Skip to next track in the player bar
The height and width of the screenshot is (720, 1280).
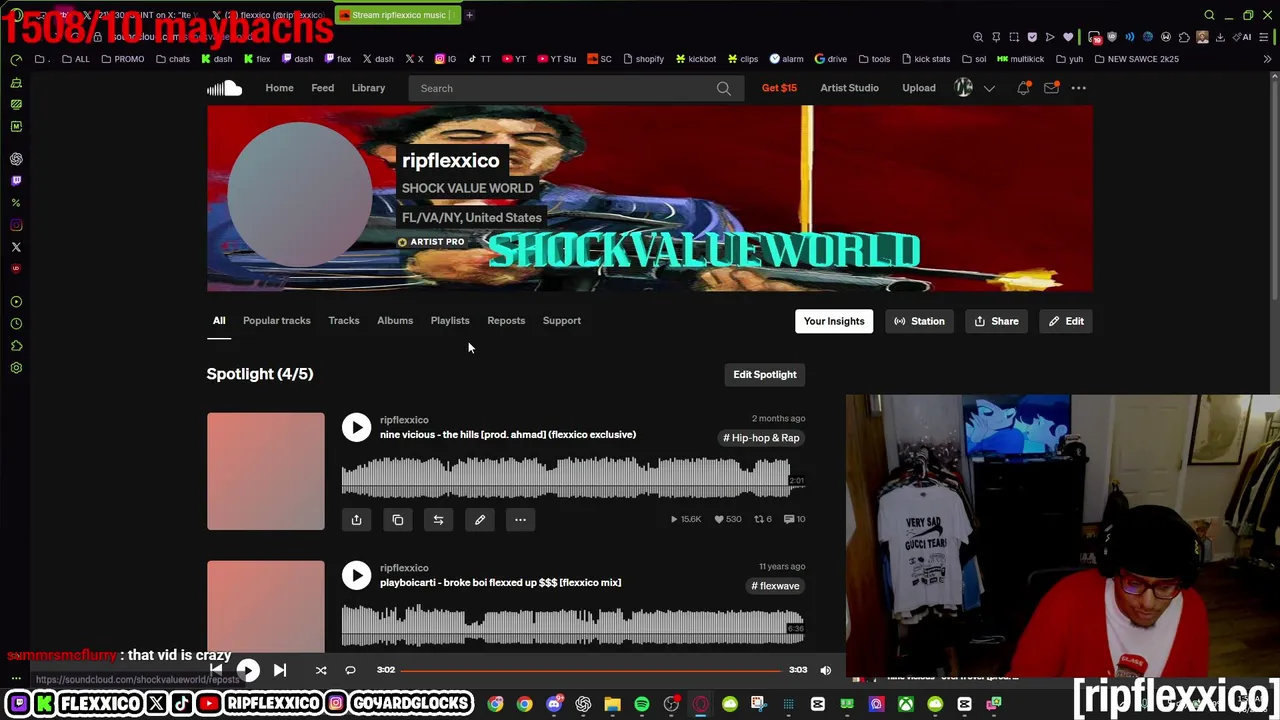coord(280,670)
